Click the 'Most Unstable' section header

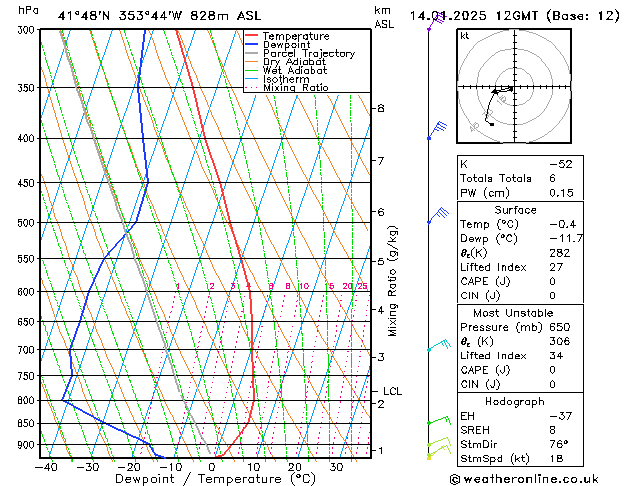tap(513, 313)
